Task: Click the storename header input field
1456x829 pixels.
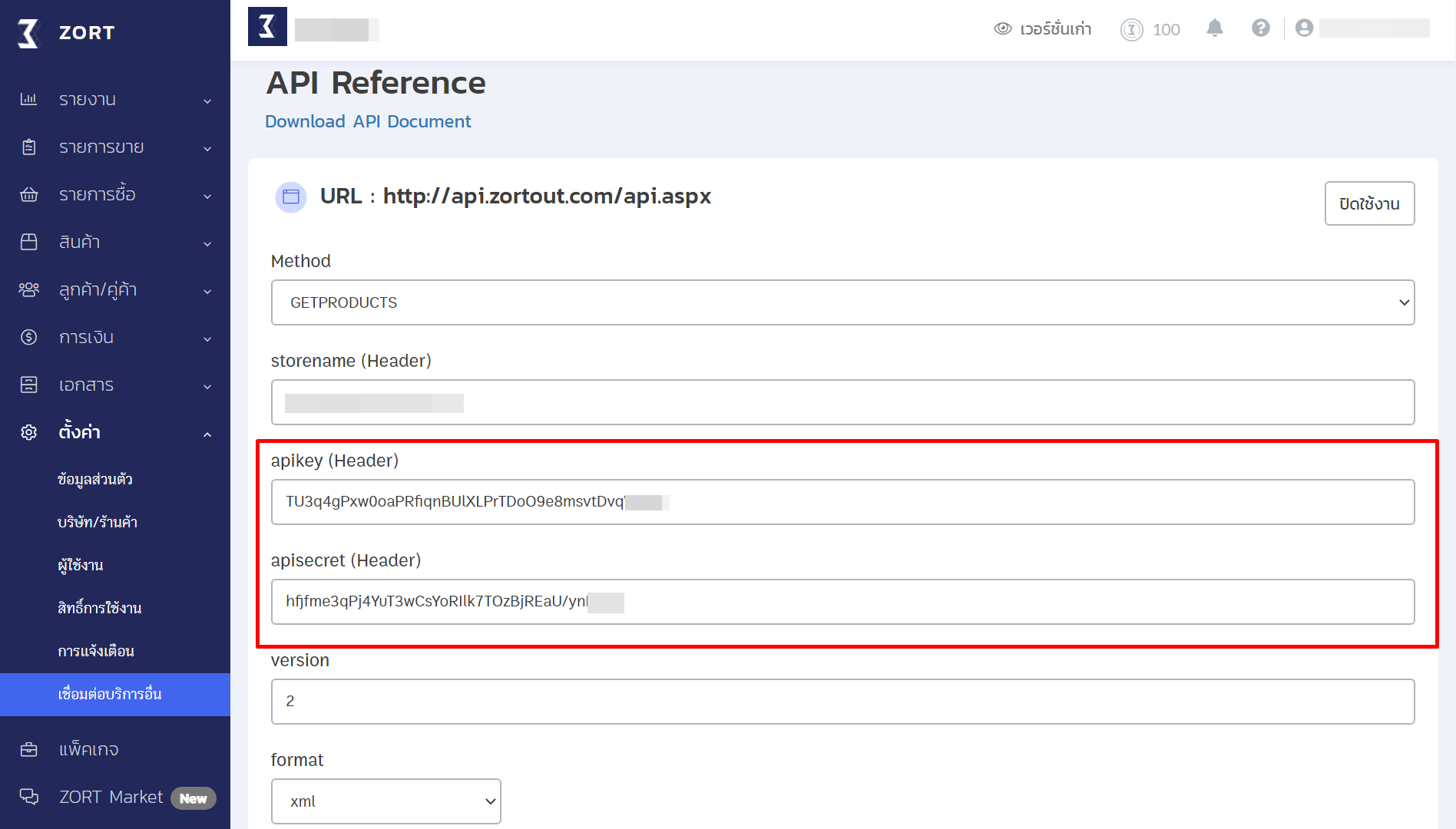Action: point(842,402)
